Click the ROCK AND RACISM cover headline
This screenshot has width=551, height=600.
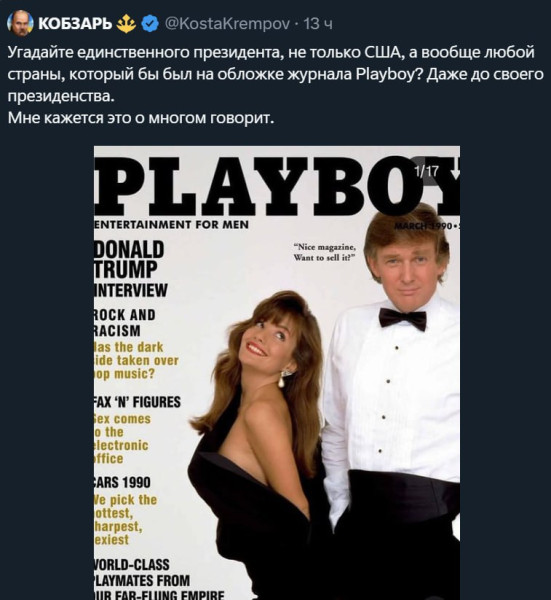(125, 323)
